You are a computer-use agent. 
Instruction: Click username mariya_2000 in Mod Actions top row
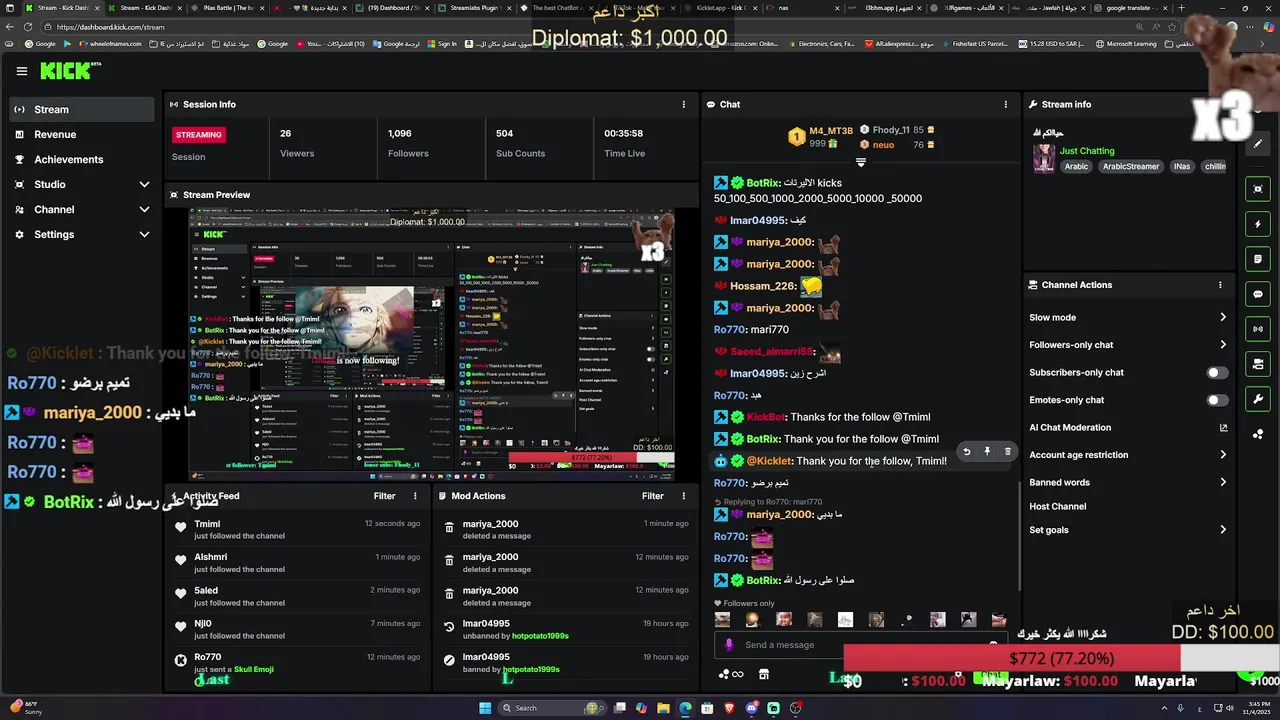tap(490, 524)
